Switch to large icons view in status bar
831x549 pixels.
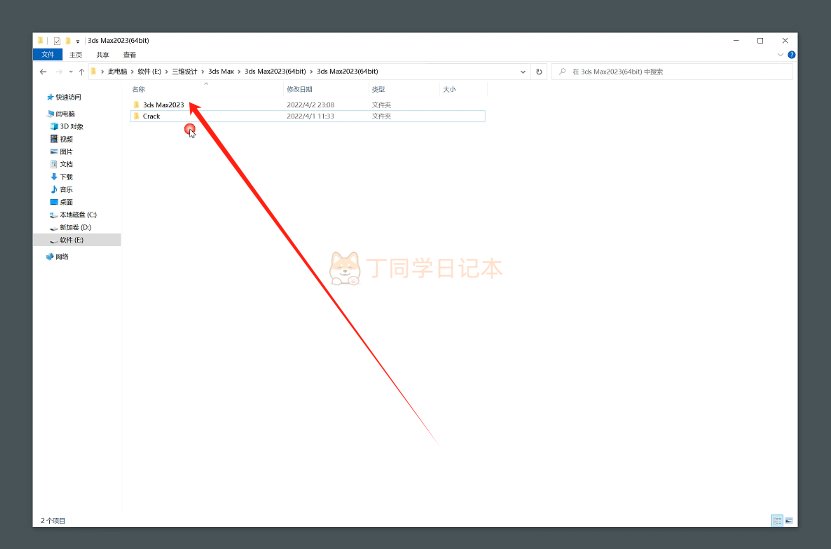tap(789, 520)
